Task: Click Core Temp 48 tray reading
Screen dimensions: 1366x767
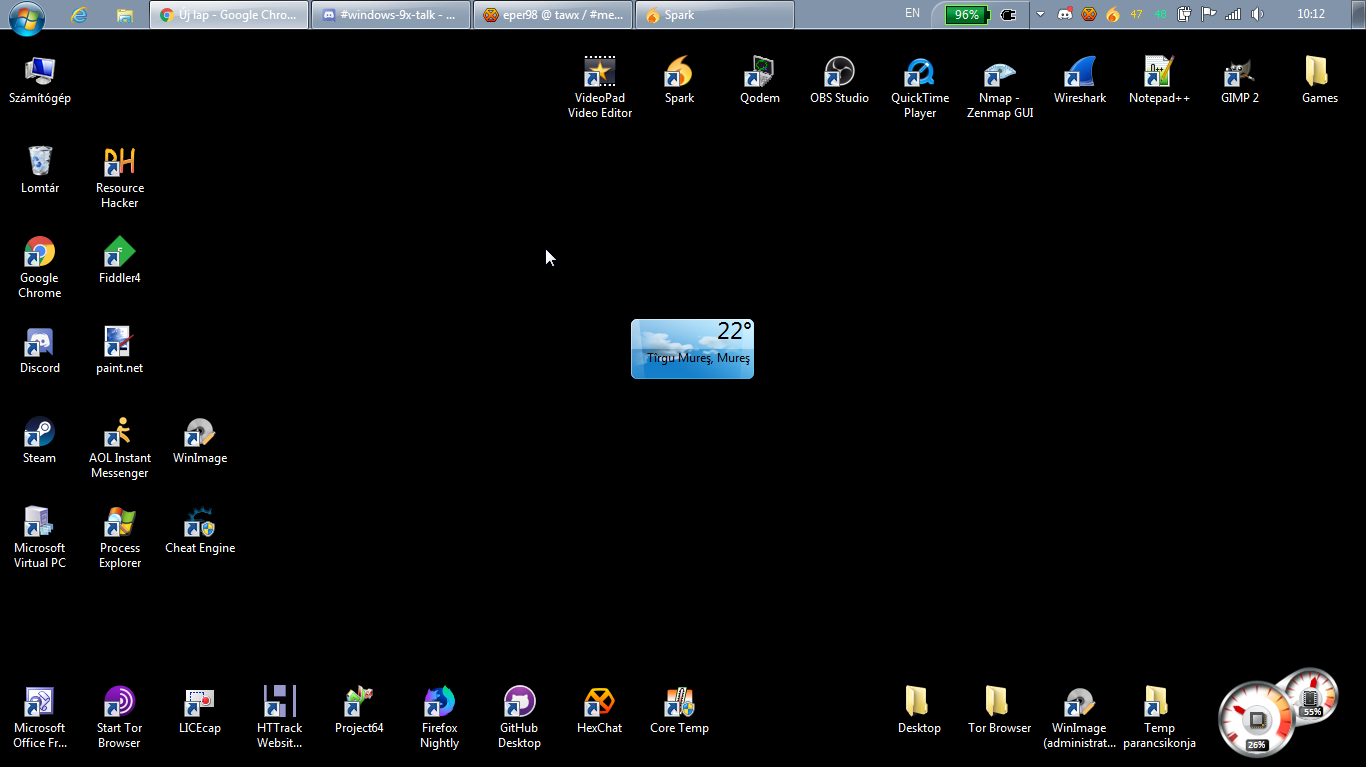Action: tap(1160, 15)
